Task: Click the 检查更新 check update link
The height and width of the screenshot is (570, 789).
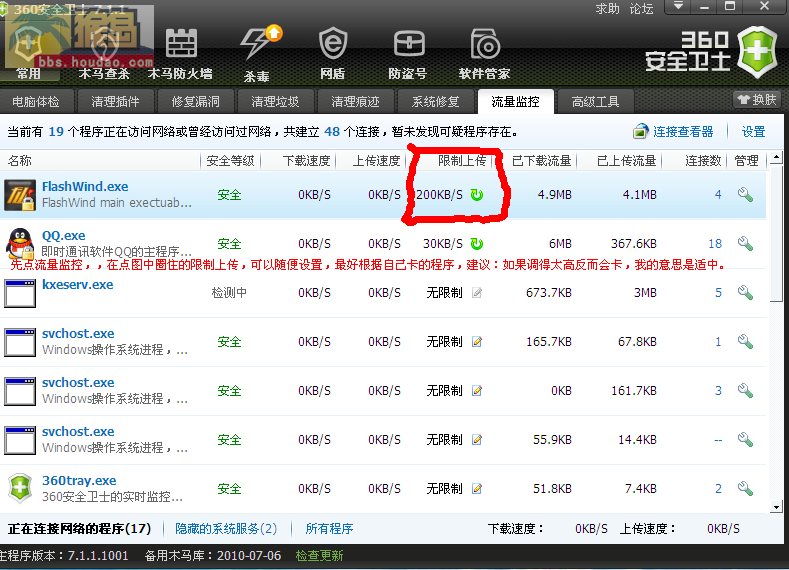Action: point(320,555)
